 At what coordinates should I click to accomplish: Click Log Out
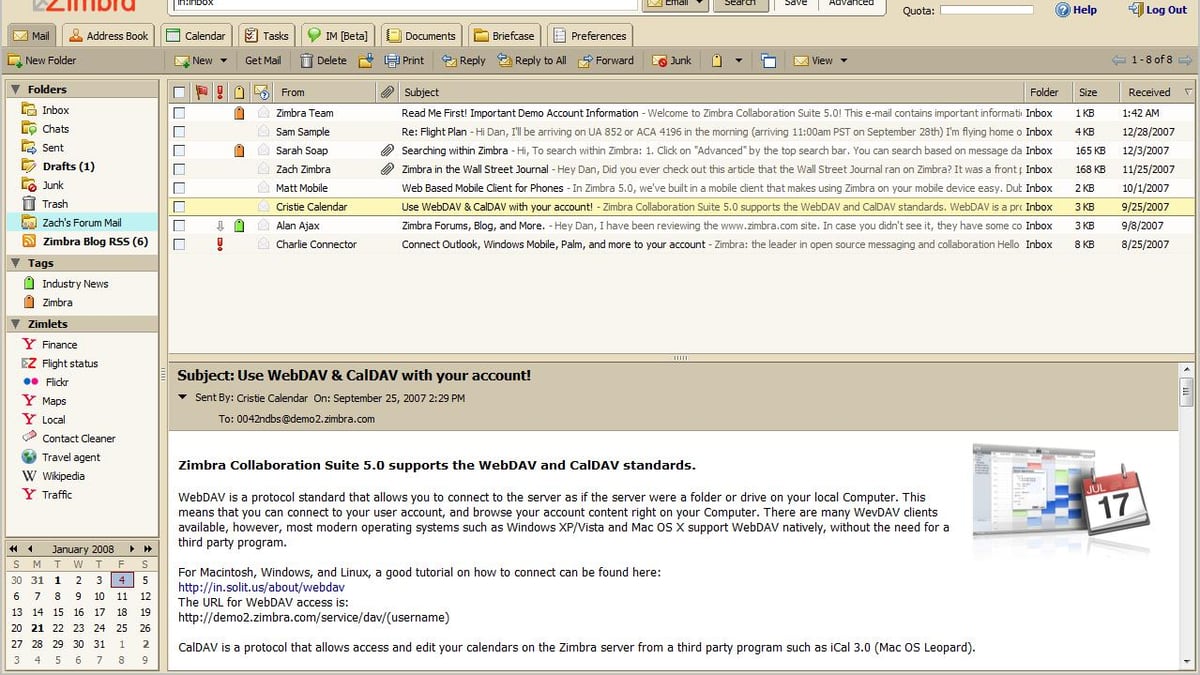(1158, 10)
